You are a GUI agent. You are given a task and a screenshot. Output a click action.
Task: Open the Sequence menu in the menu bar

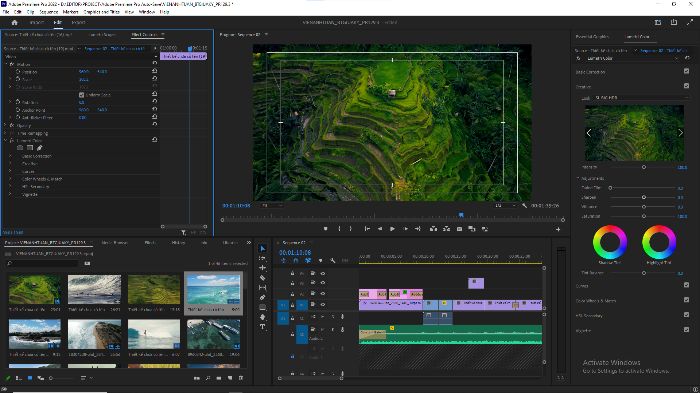(49, 12)
